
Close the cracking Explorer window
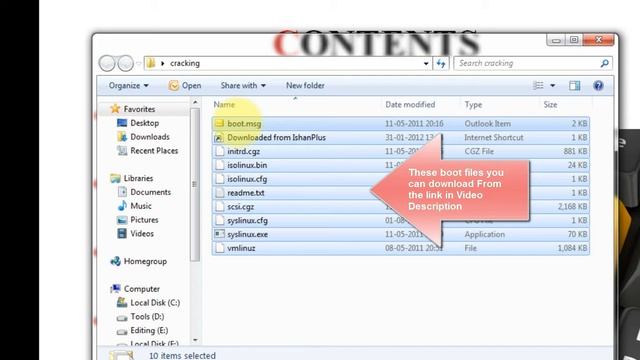[x=598, y=40]
